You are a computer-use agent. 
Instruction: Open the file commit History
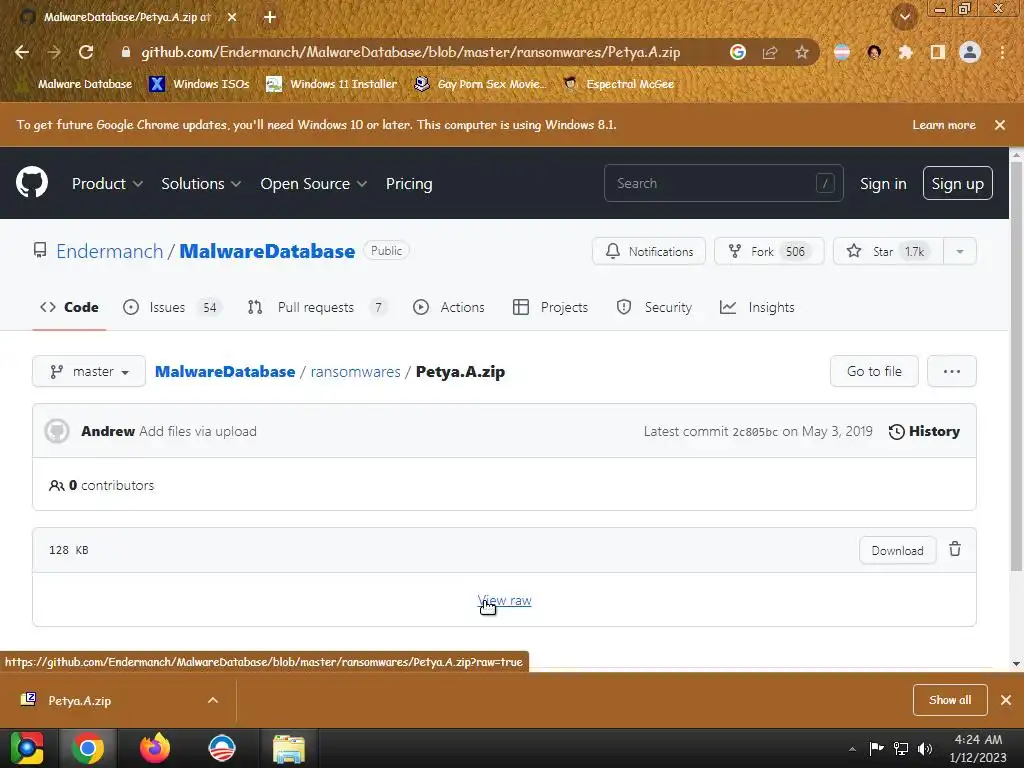pyautogui.click(x=924, y=432)
